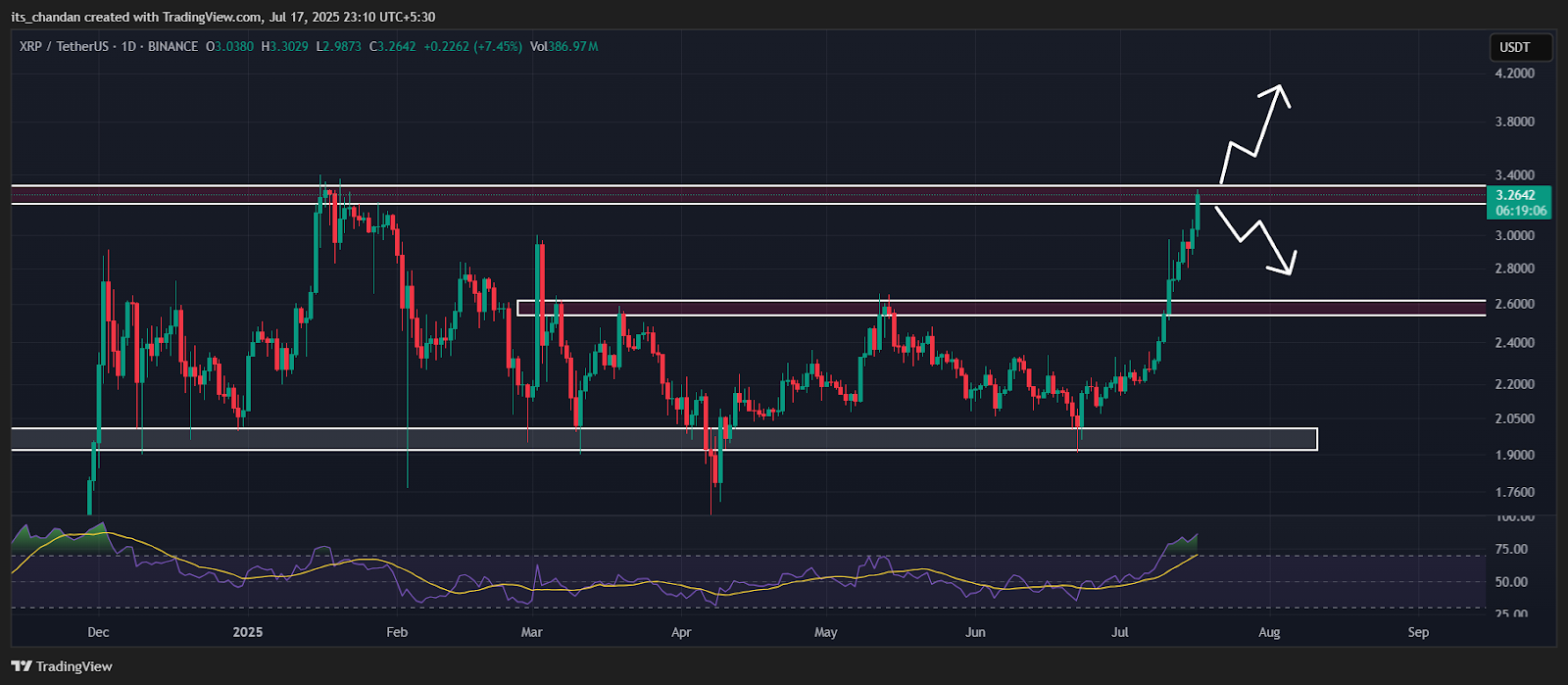1568x685 pixels.
Task: Click the May label on time axis
Action: tap(826, 632)
